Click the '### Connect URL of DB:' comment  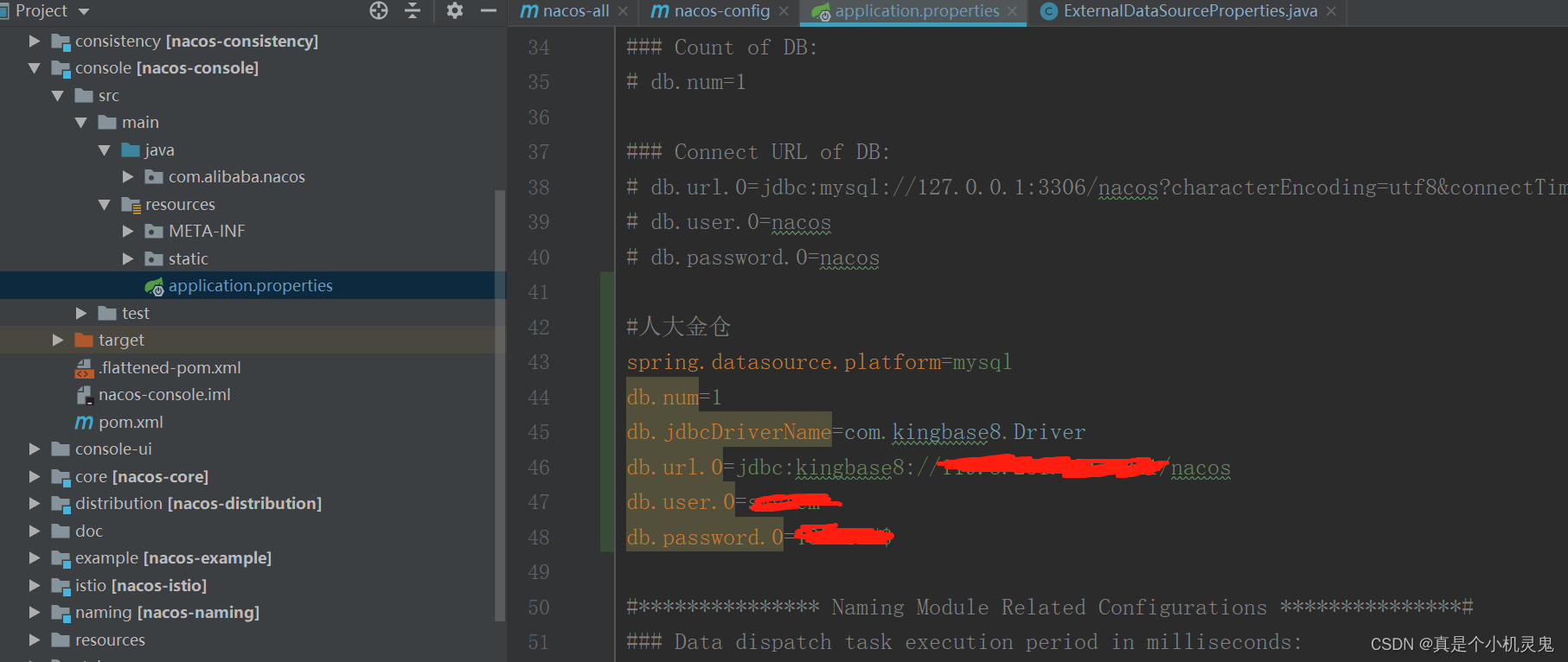(x=758, y=152)
